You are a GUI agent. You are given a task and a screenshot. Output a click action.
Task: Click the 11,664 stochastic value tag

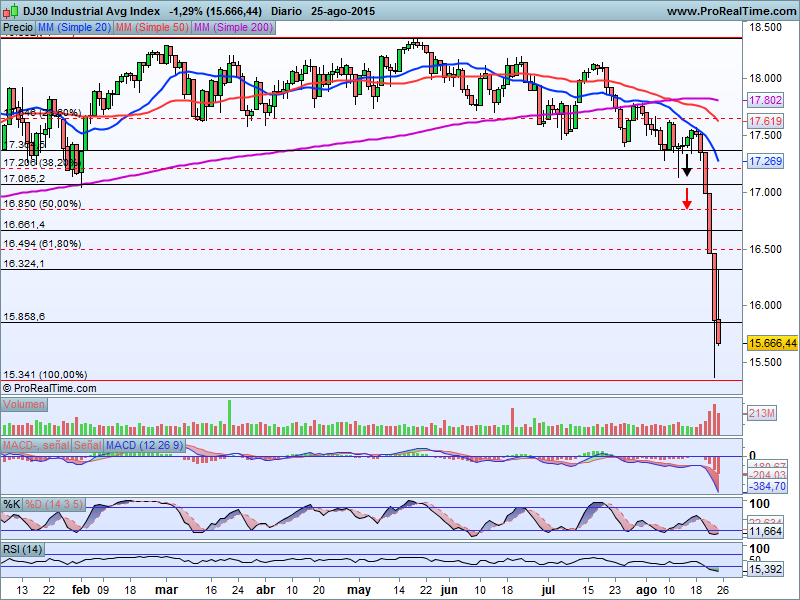765,532
